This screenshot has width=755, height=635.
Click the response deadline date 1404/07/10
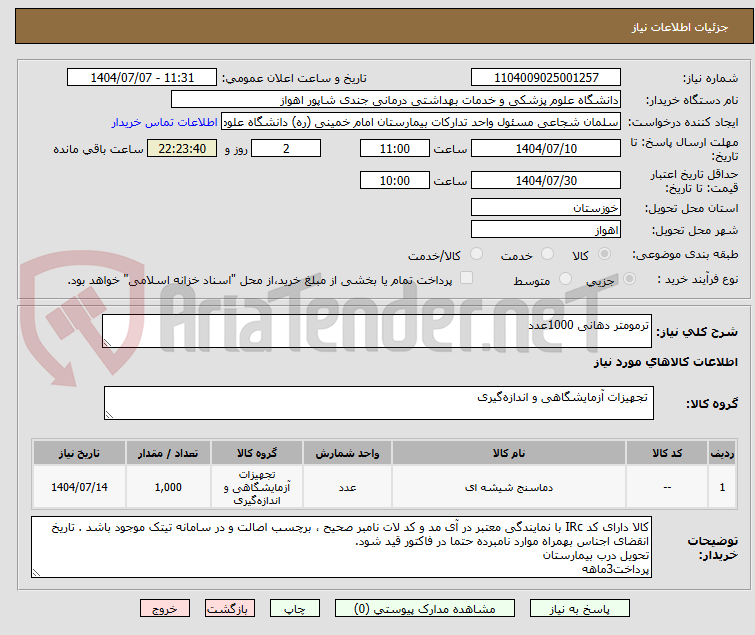click(546, 148)
